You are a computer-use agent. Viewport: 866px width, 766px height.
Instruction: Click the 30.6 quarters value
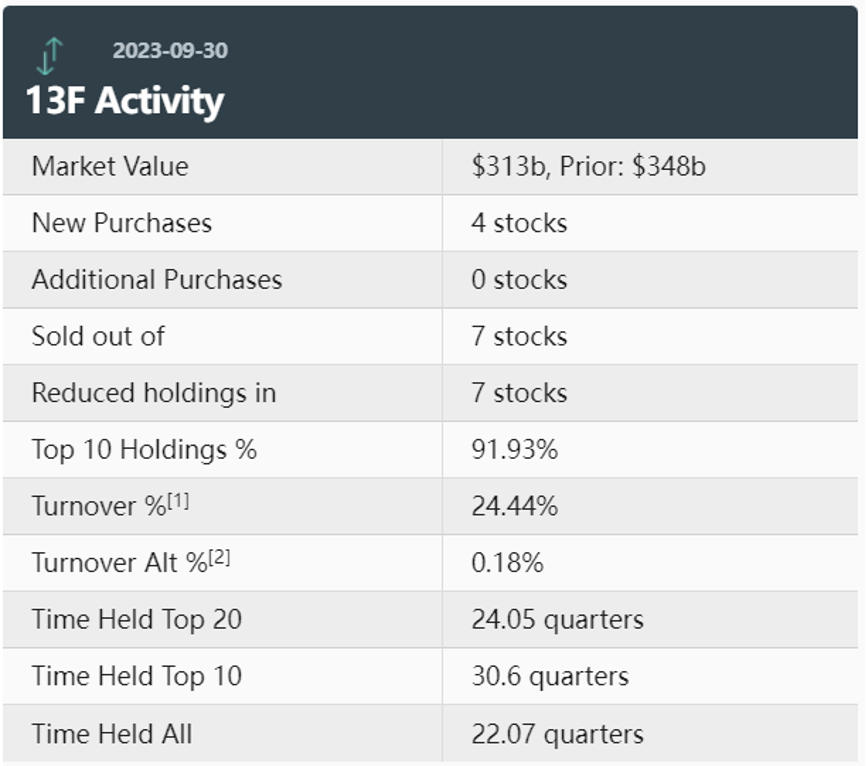[x=550, y=676]
